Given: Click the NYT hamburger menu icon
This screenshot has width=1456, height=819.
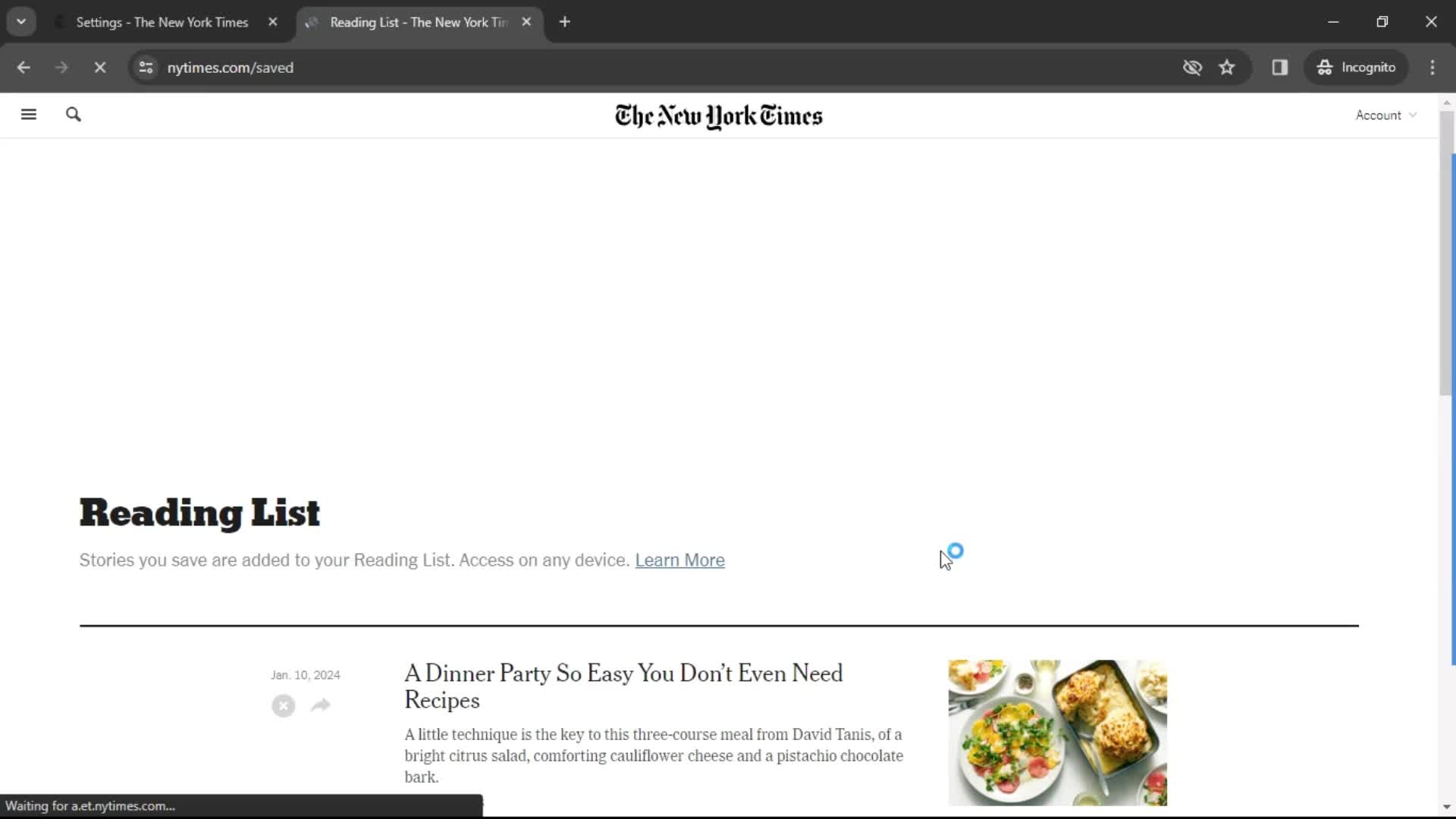Looking at the screenshot, I should pos(29,115).
